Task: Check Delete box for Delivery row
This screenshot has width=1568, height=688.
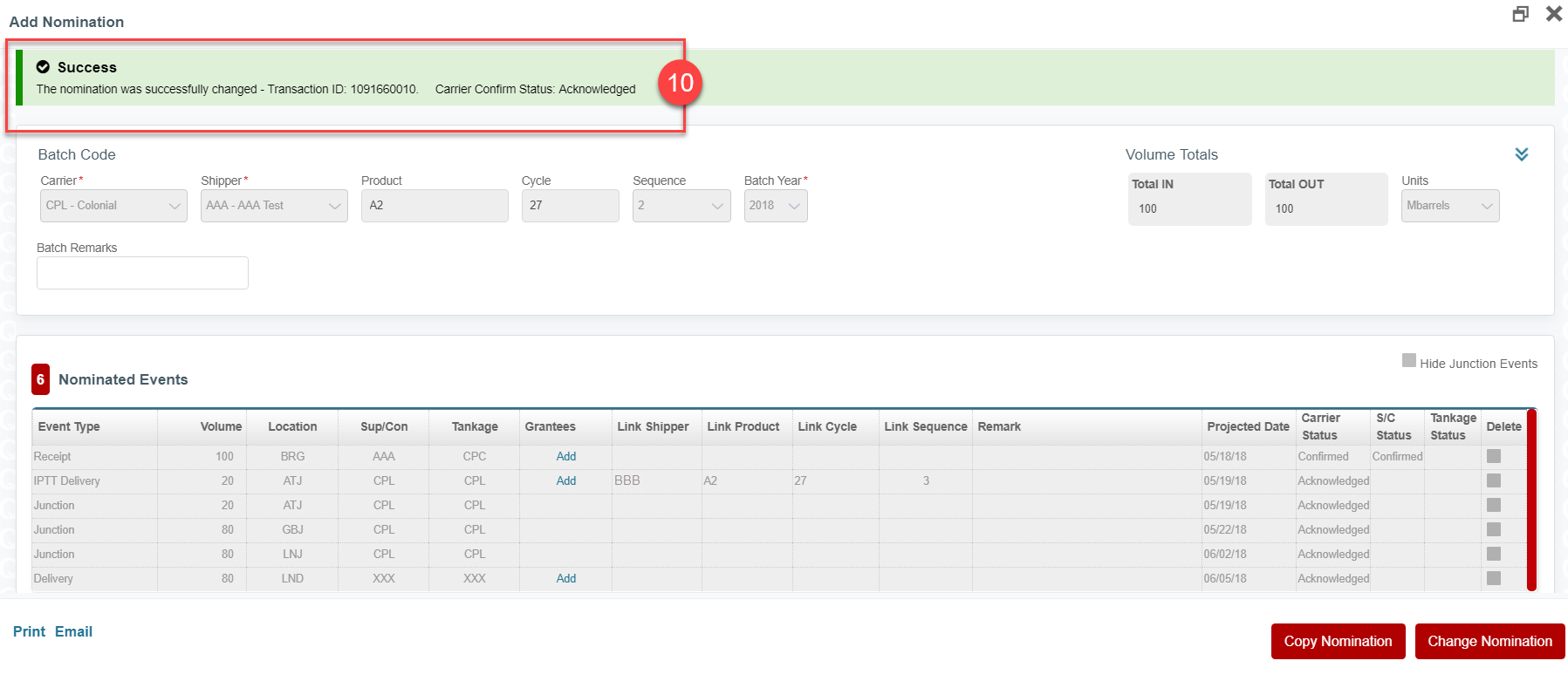Action: pos(1493,578)
